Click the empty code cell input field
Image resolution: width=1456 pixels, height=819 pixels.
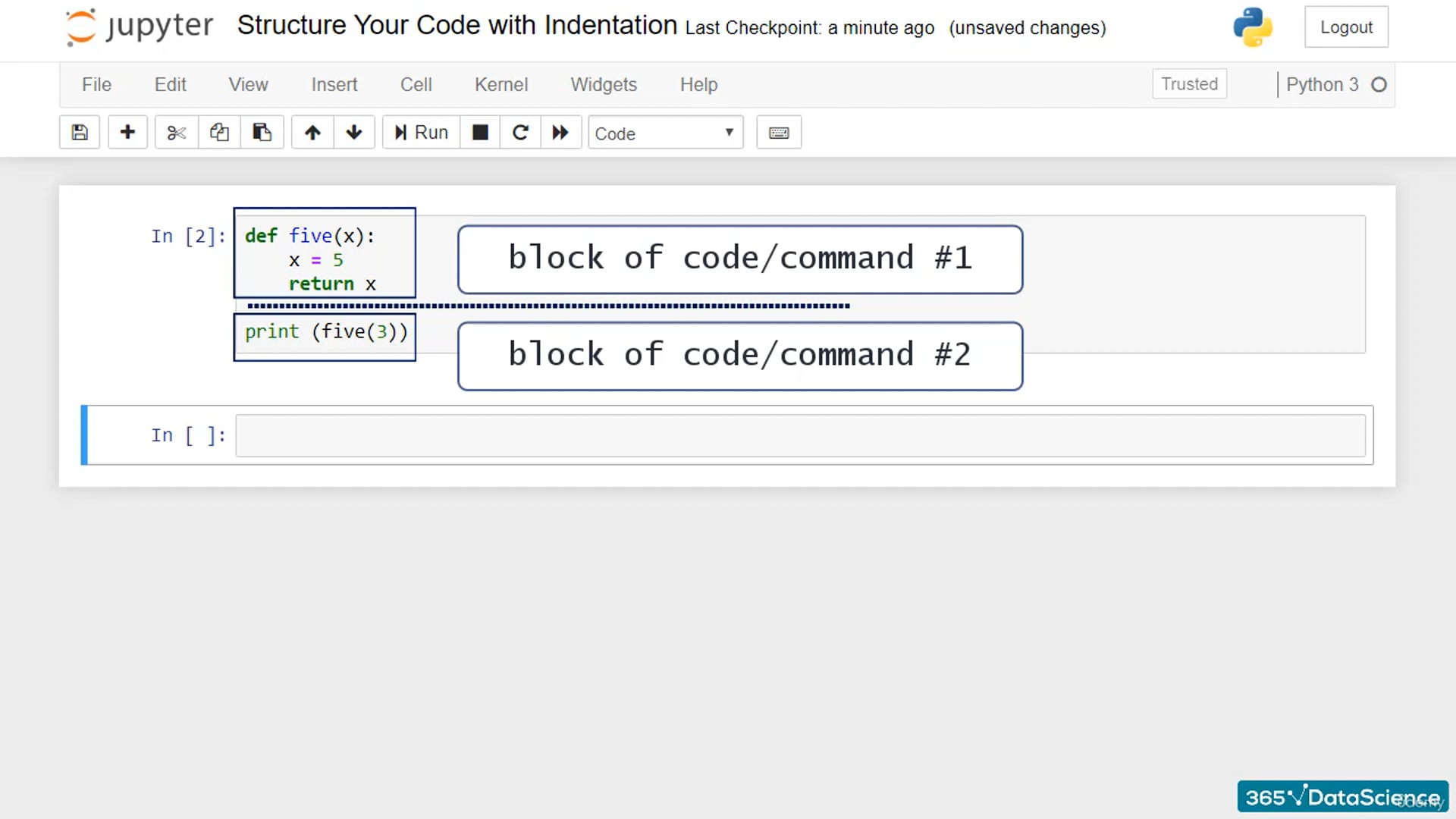[x=800, y=435]
